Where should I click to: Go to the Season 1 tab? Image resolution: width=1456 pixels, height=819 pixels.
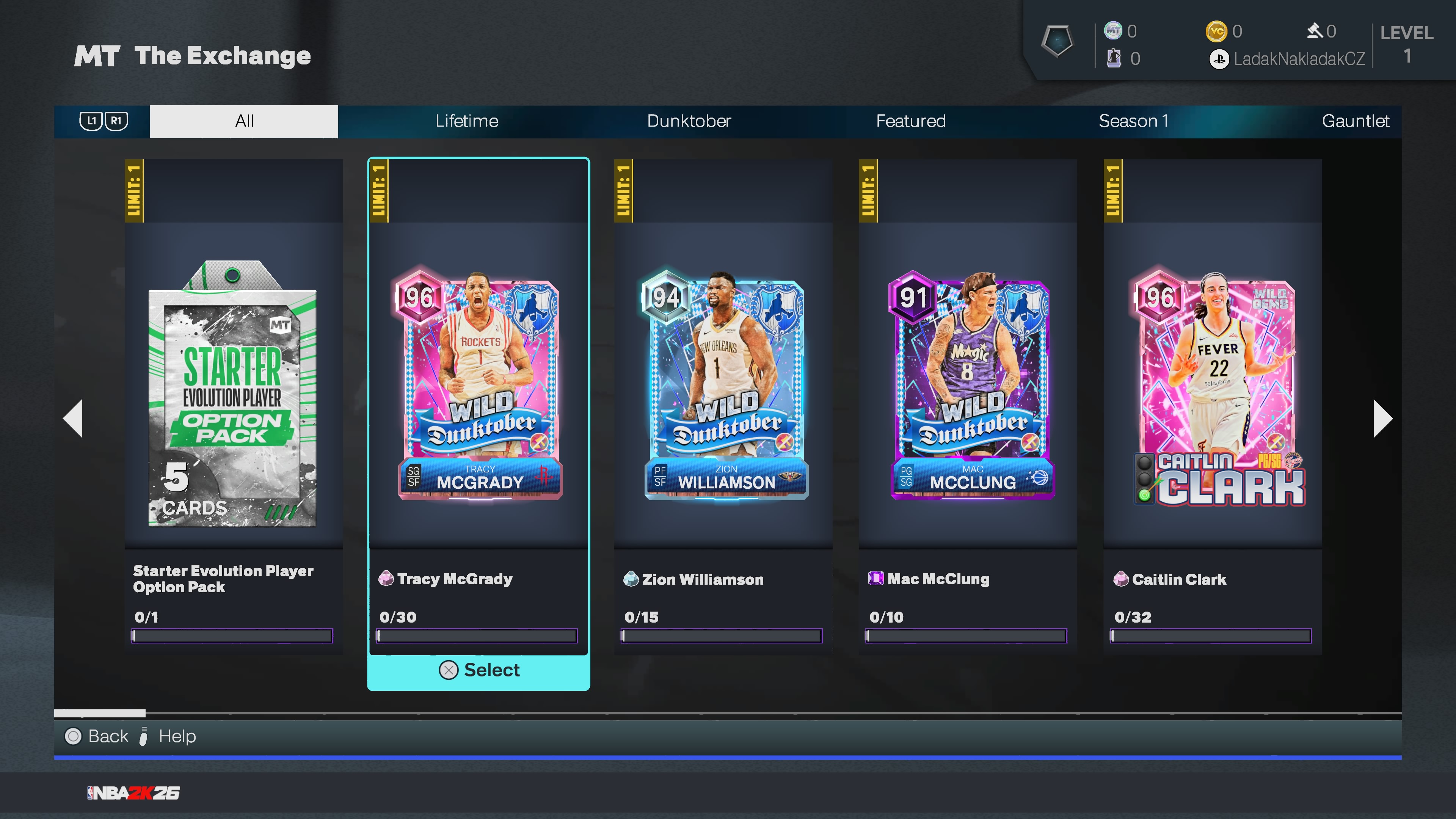click(1133, 121)
